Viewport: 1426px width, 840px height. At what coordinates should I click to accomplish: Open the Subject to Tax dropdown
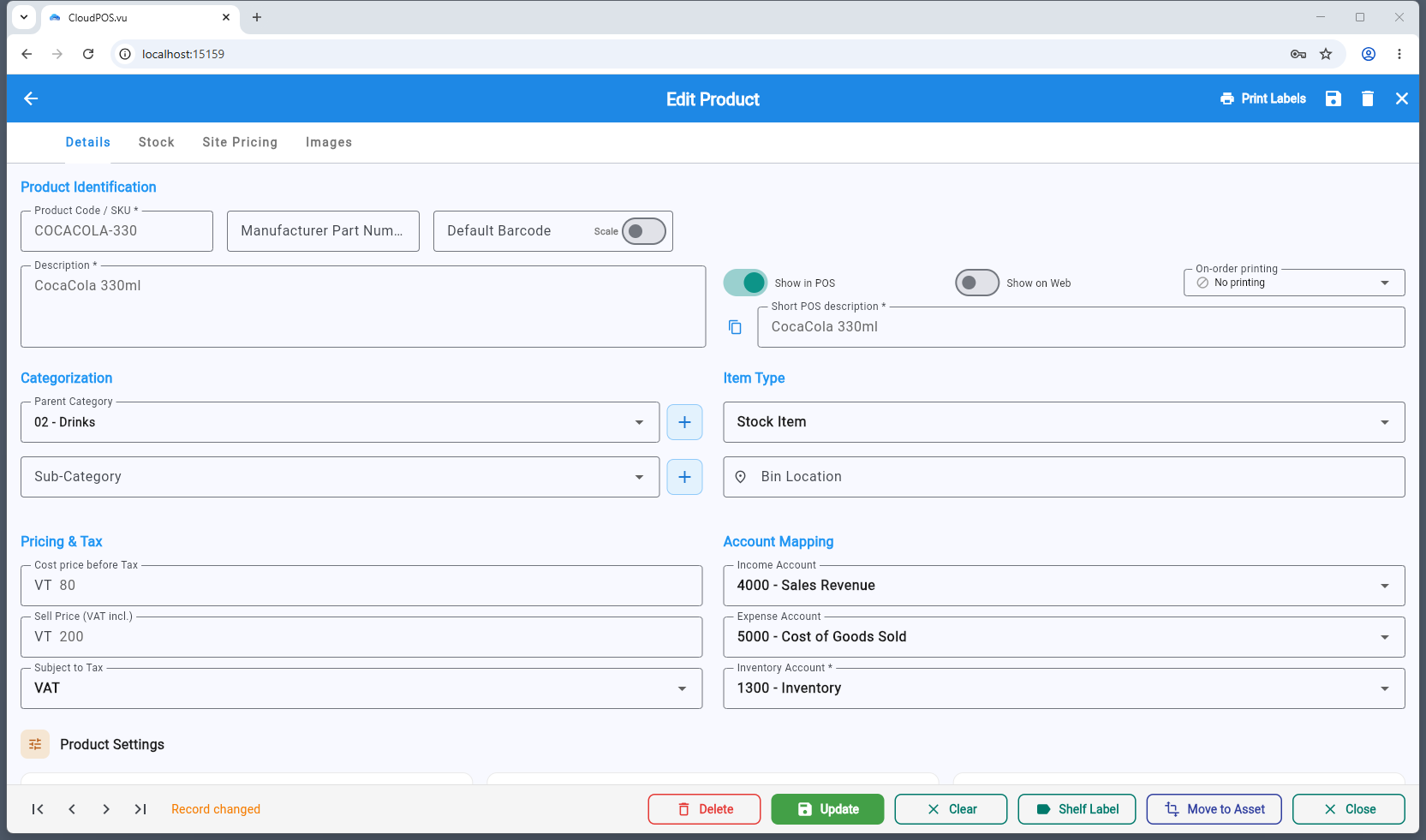coord(361,688)
